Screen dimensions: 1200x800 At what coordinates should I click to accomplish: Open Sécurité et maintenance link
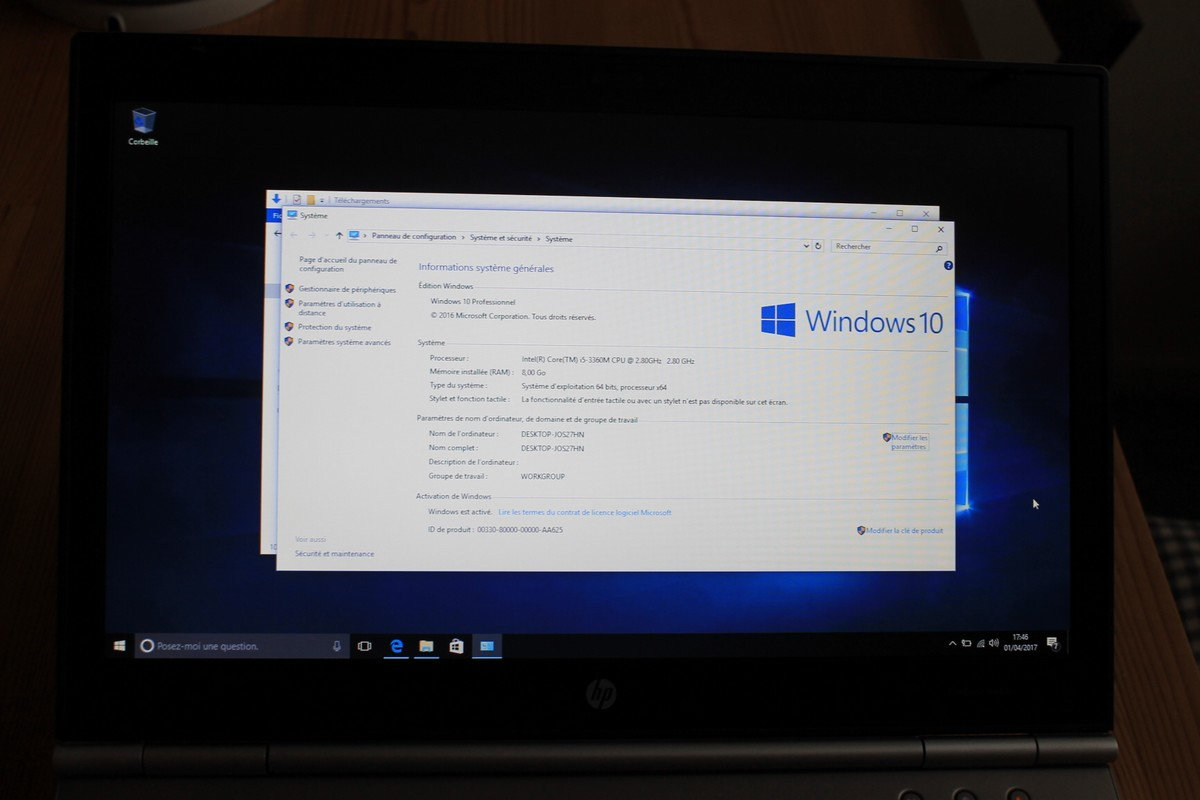(334, 553)
